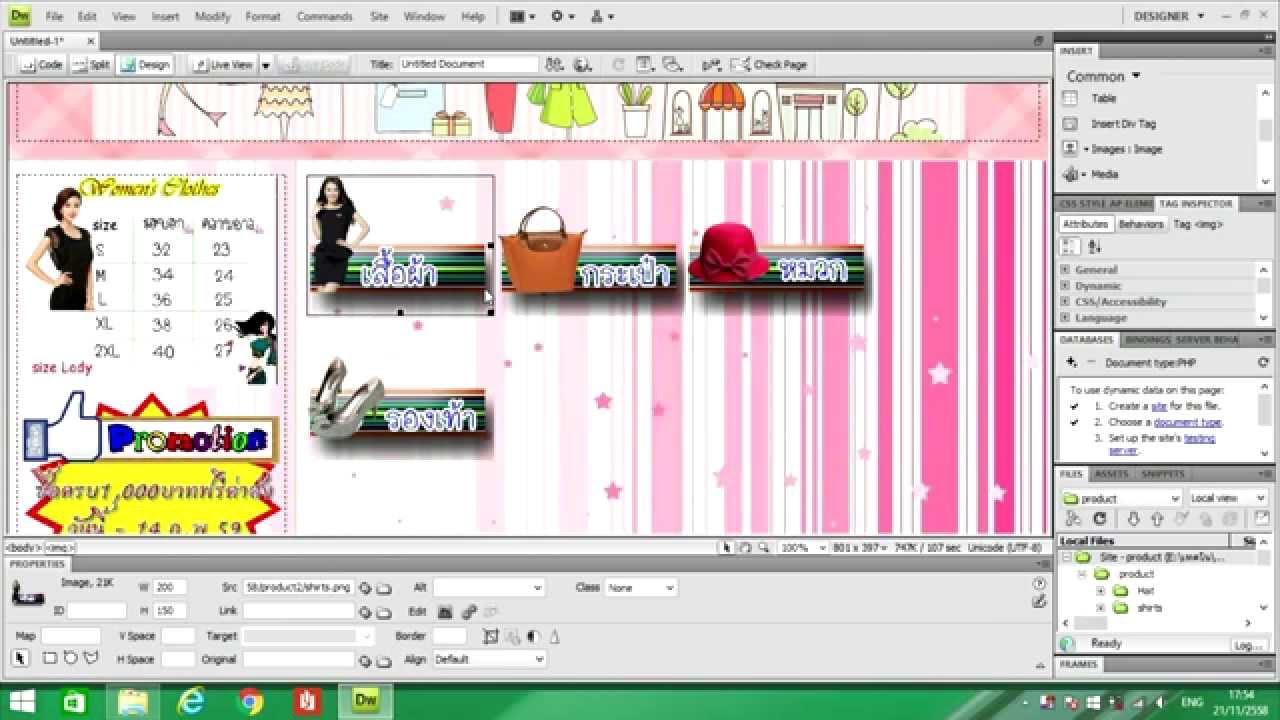Select the Crop image tool

point(490,636)
